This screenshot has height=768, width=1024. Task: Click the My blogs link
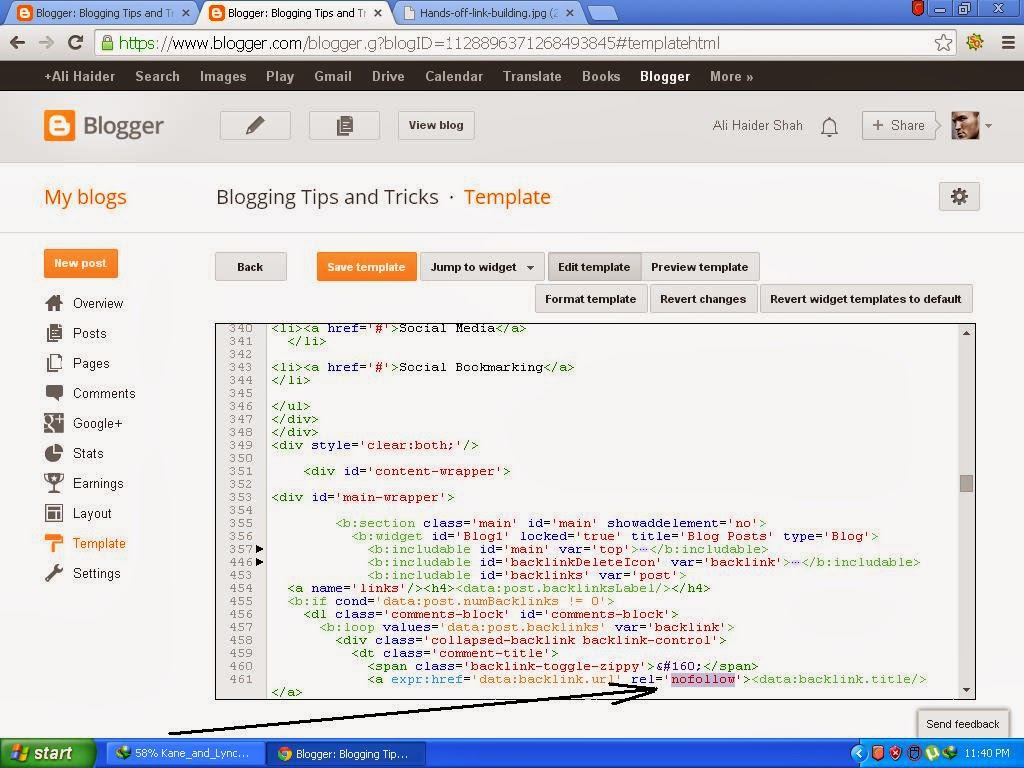pyautogui.click(x=86, y=197)
